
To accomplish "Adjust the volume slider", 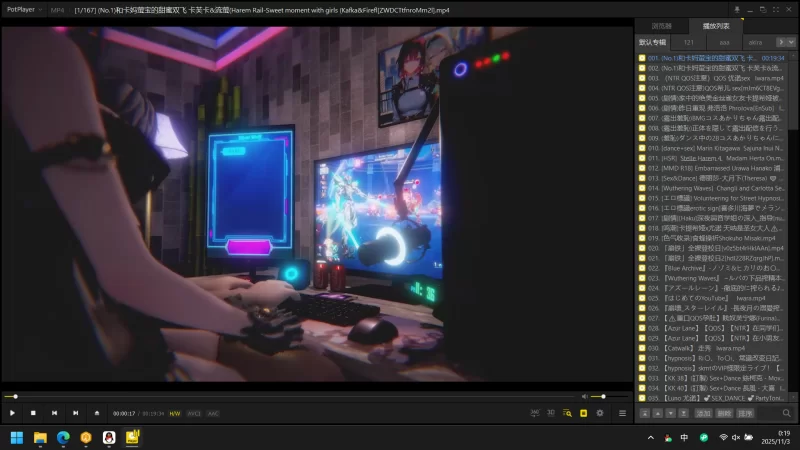I will (610, 396).
